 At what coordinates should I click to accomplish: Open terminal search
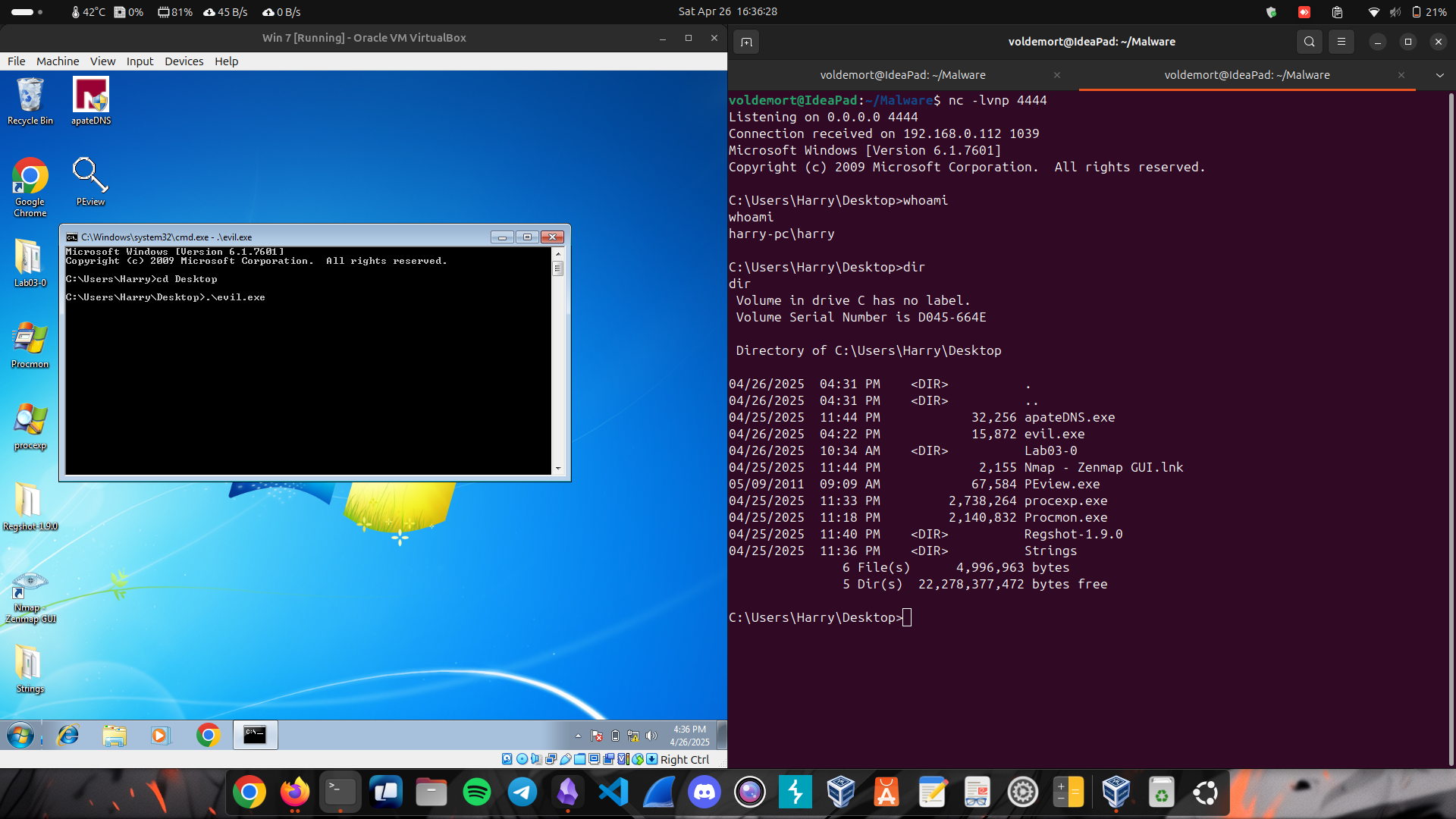[1309, 42]
